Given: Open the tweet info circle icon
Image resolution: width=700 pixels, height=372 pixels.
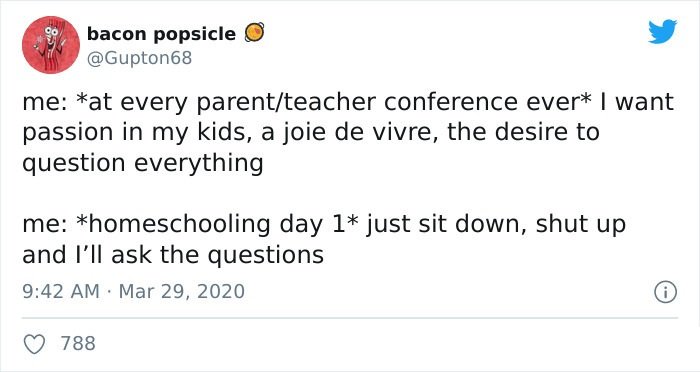Looking at the screenshot, I should coord(666,293).
